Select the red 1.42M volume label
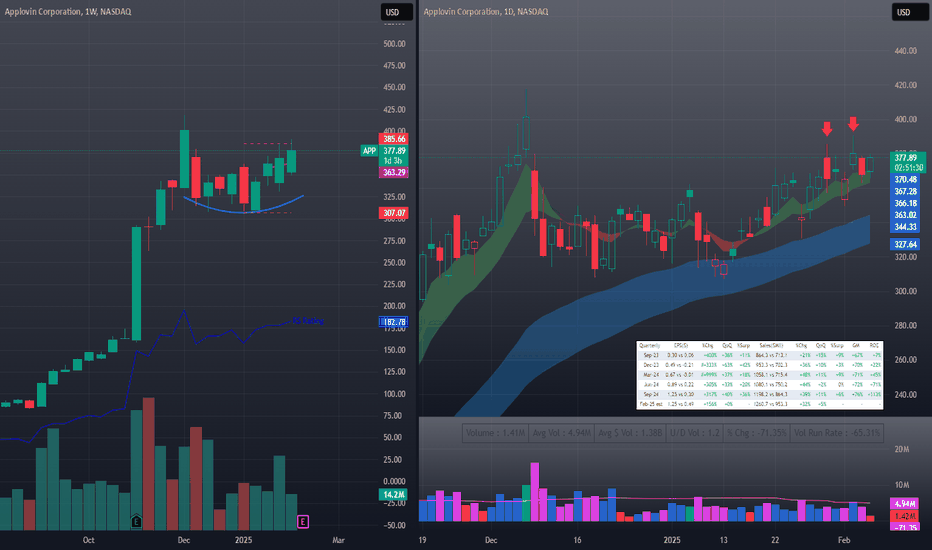This screenshot has height=550, width=932. pyautogui.click(x=905, y=516)
